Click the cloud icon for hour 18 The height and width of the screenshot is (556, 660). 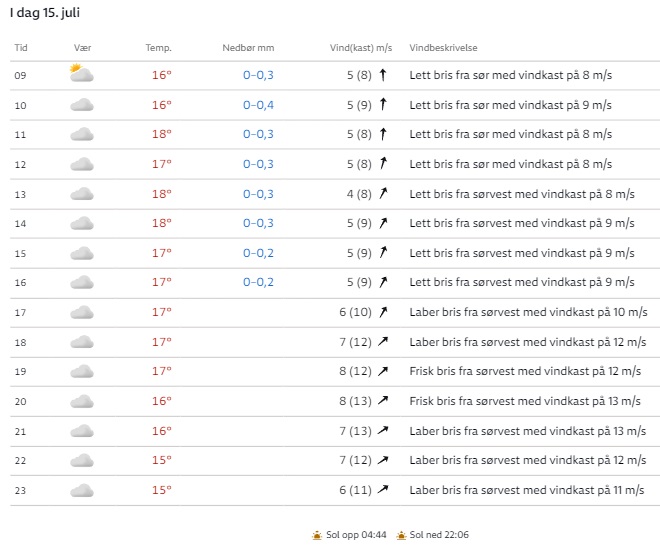point(82,342)
